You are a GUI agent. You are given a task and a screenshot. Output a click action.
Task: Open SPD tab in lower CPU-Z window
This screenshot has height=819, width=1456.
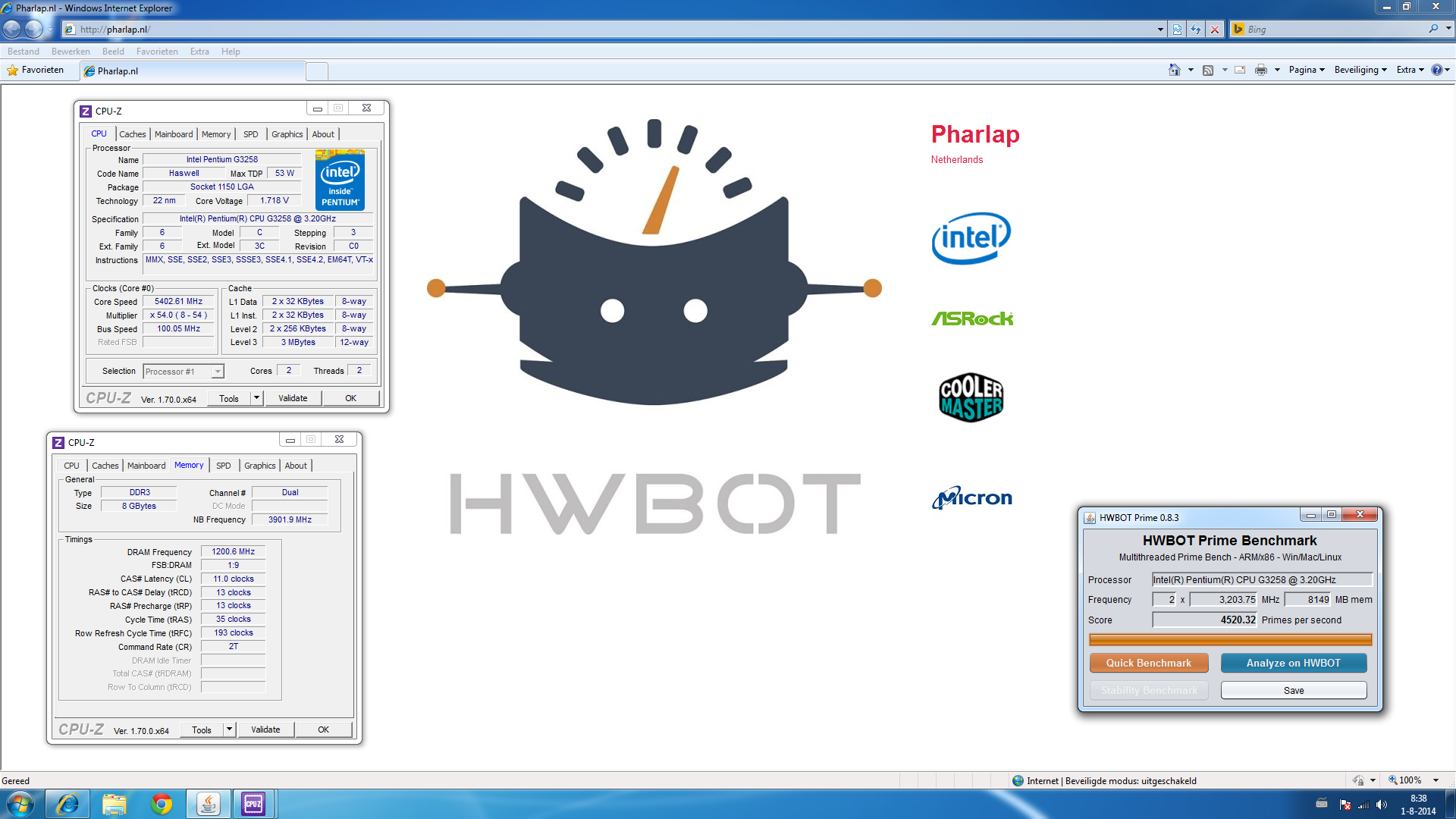223,466
